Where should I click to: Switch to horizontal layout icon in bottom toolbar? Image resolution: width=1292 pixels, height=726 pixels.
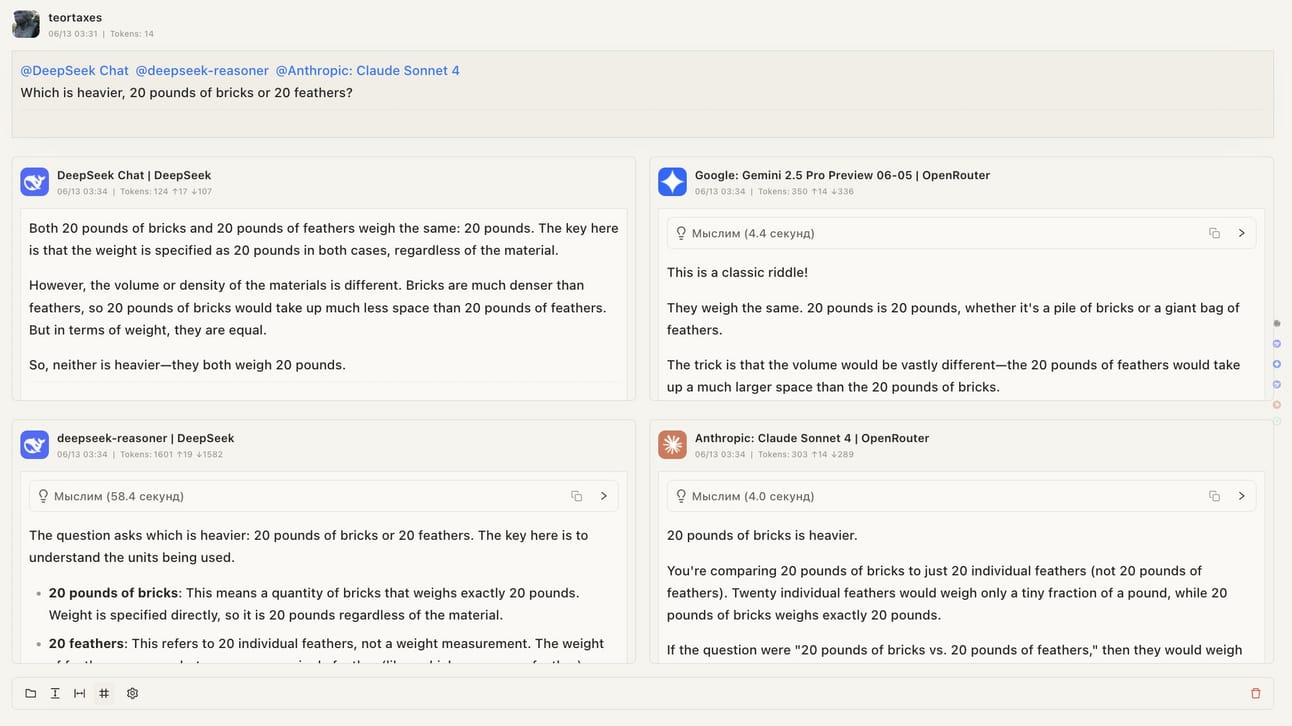coord(80,693)
